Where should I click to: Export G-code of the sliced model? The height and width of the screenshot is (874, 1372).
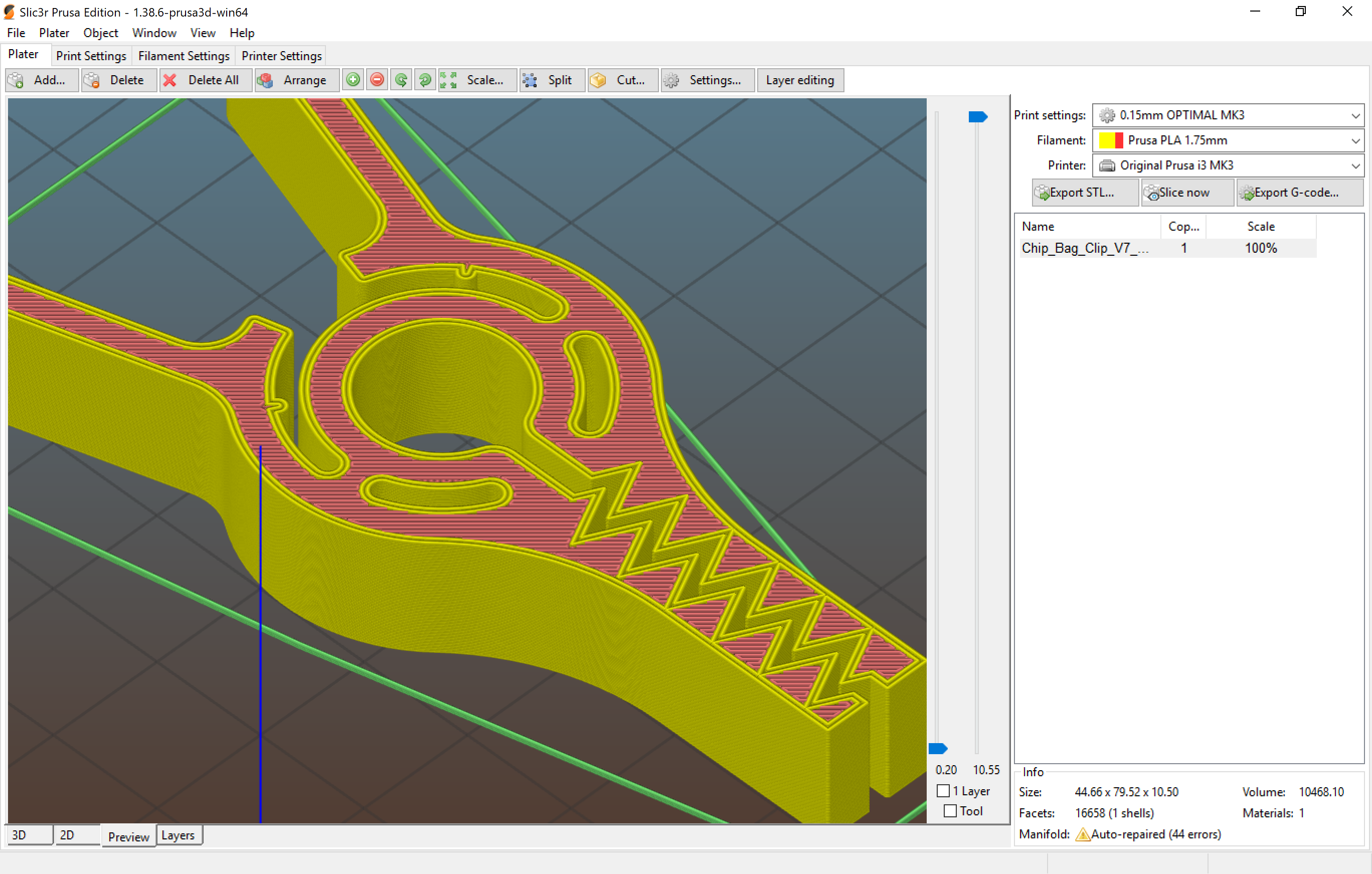click(x=1299, y=193)
